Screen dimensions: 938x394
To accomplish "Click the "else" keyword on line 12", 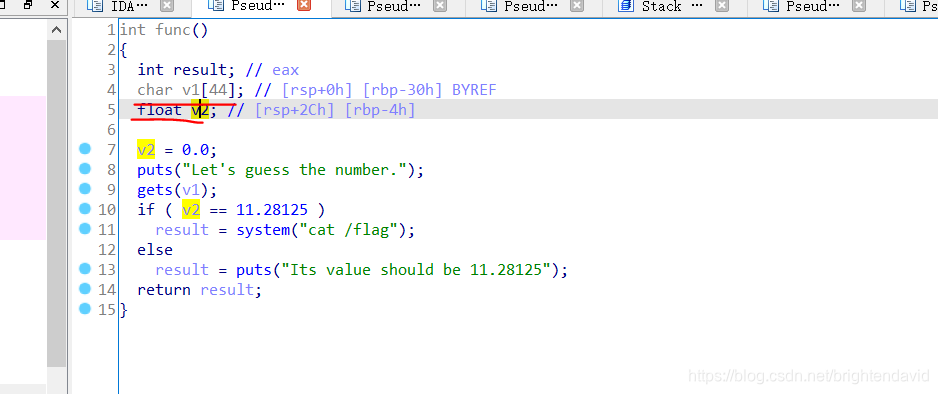I will [155, 249].
